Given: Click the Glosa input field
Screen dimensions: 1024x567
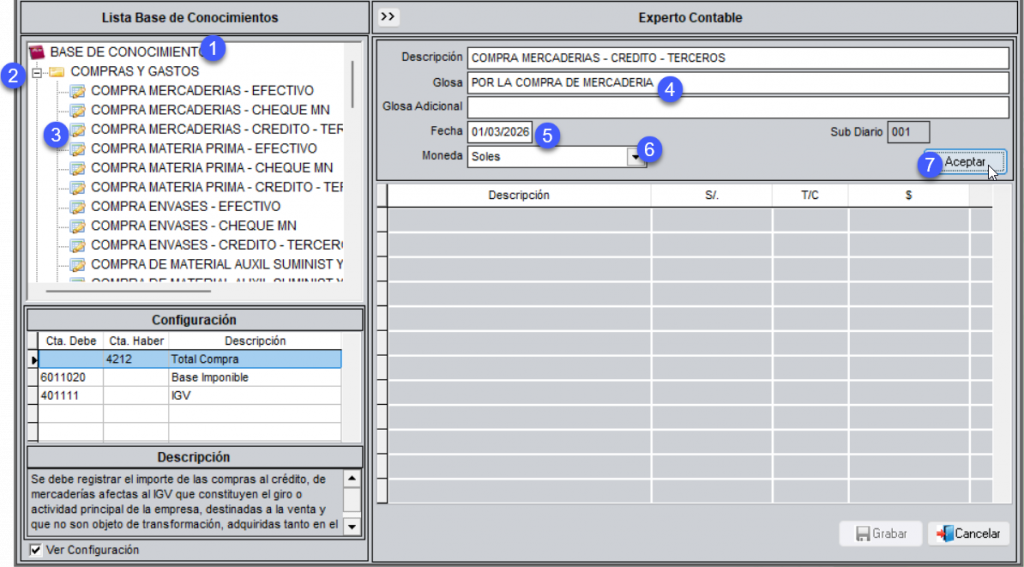Looking at the screenshot, I should pos(738,83).
